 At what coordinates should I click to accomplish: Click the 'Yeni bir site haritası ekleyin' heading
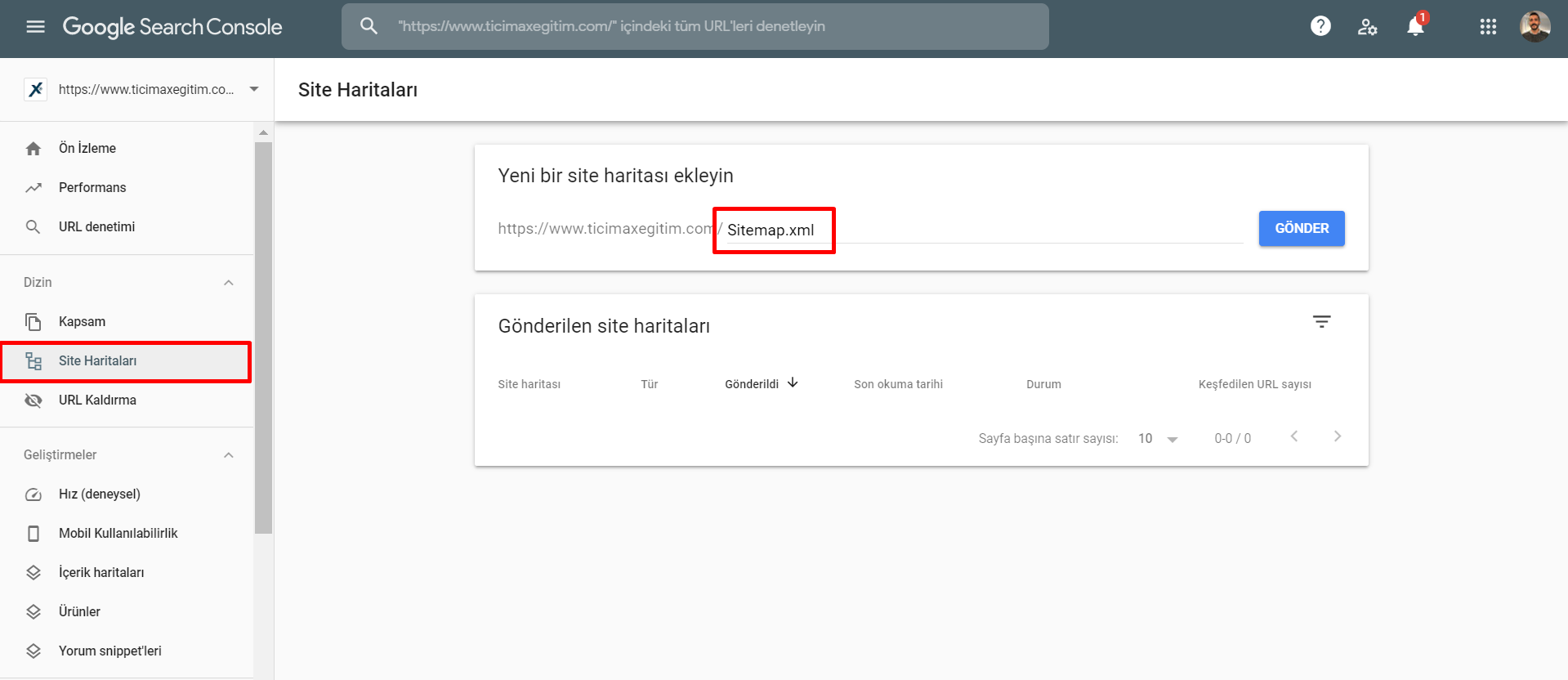[x=615, y=176]
